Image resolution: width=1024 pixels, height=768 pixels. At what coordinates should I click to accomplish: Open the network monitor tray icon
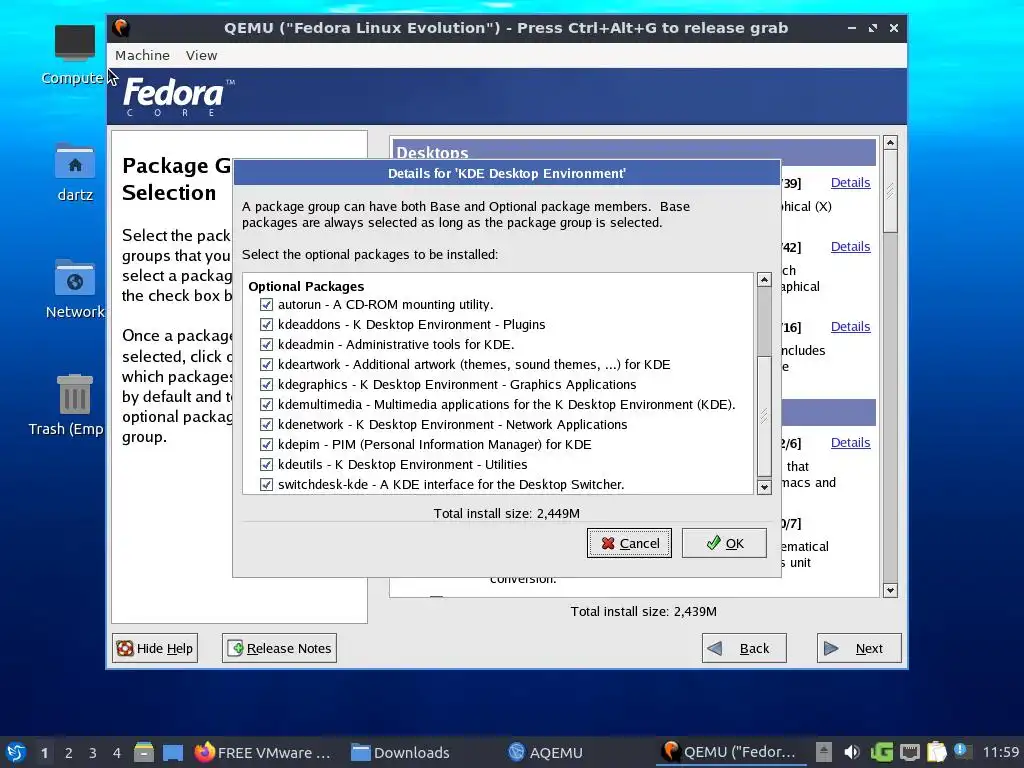click(910, 752)
